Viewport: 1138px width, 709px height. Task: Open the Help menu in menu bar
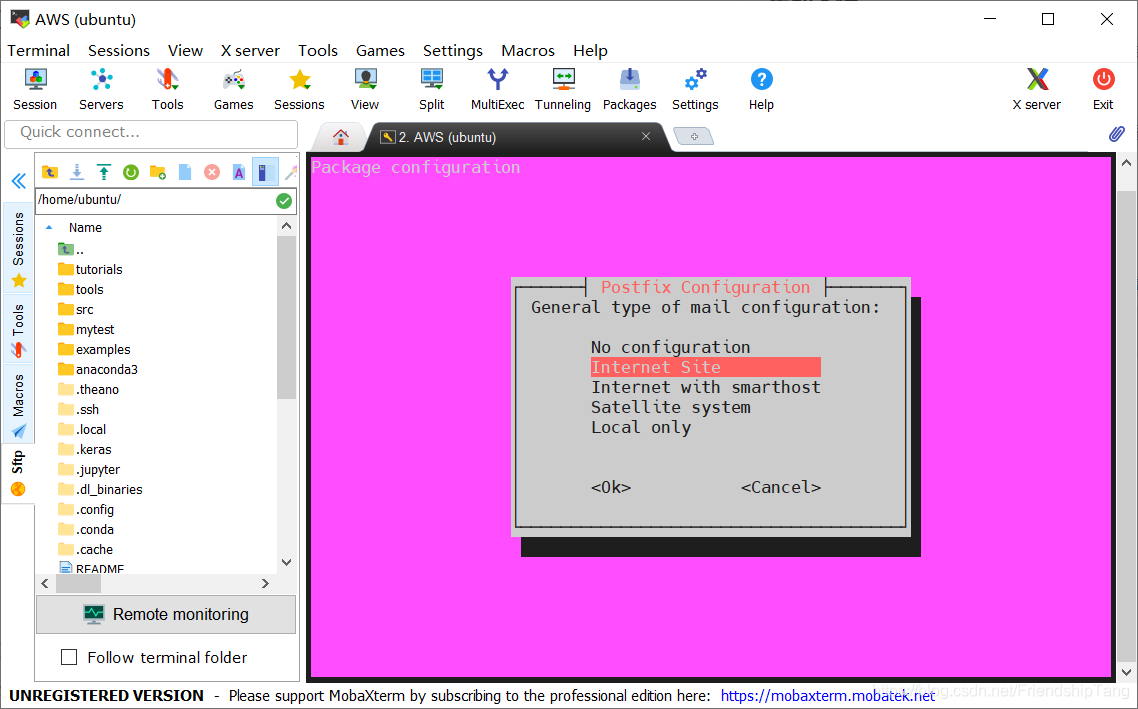590,51
